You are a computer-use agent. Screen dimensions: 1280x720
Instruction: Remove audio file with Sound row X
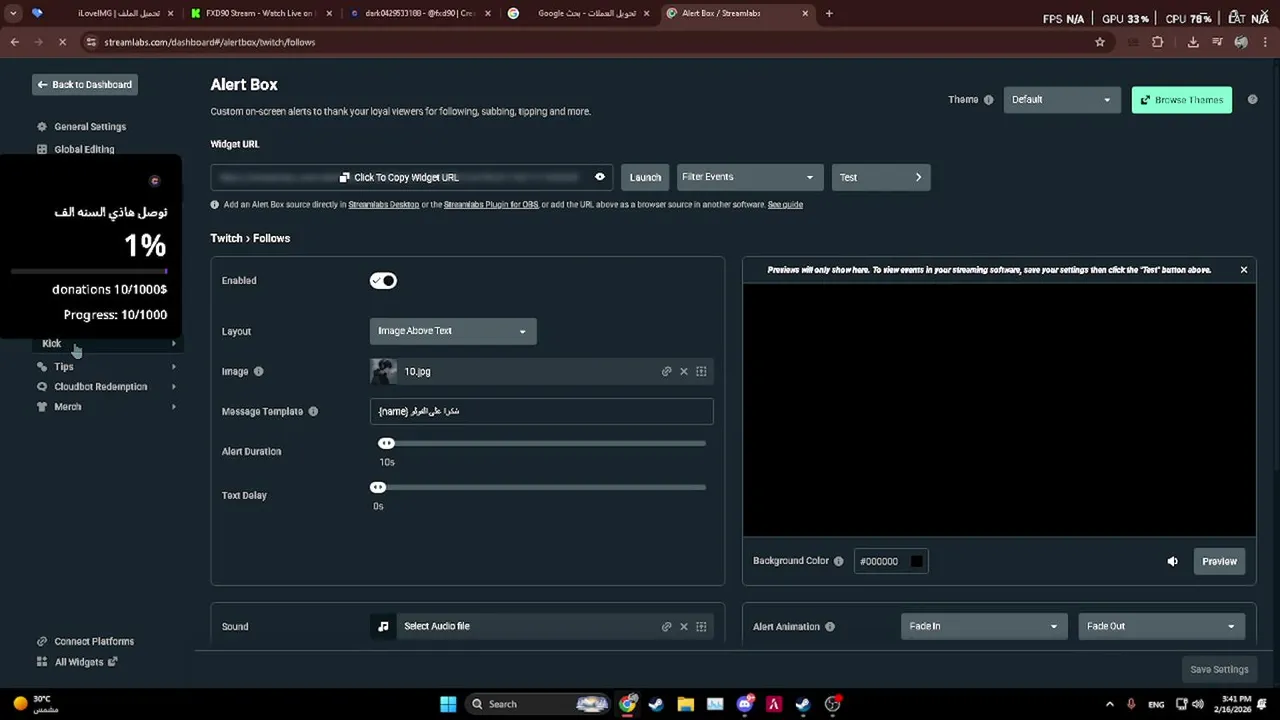click(684, 626)
